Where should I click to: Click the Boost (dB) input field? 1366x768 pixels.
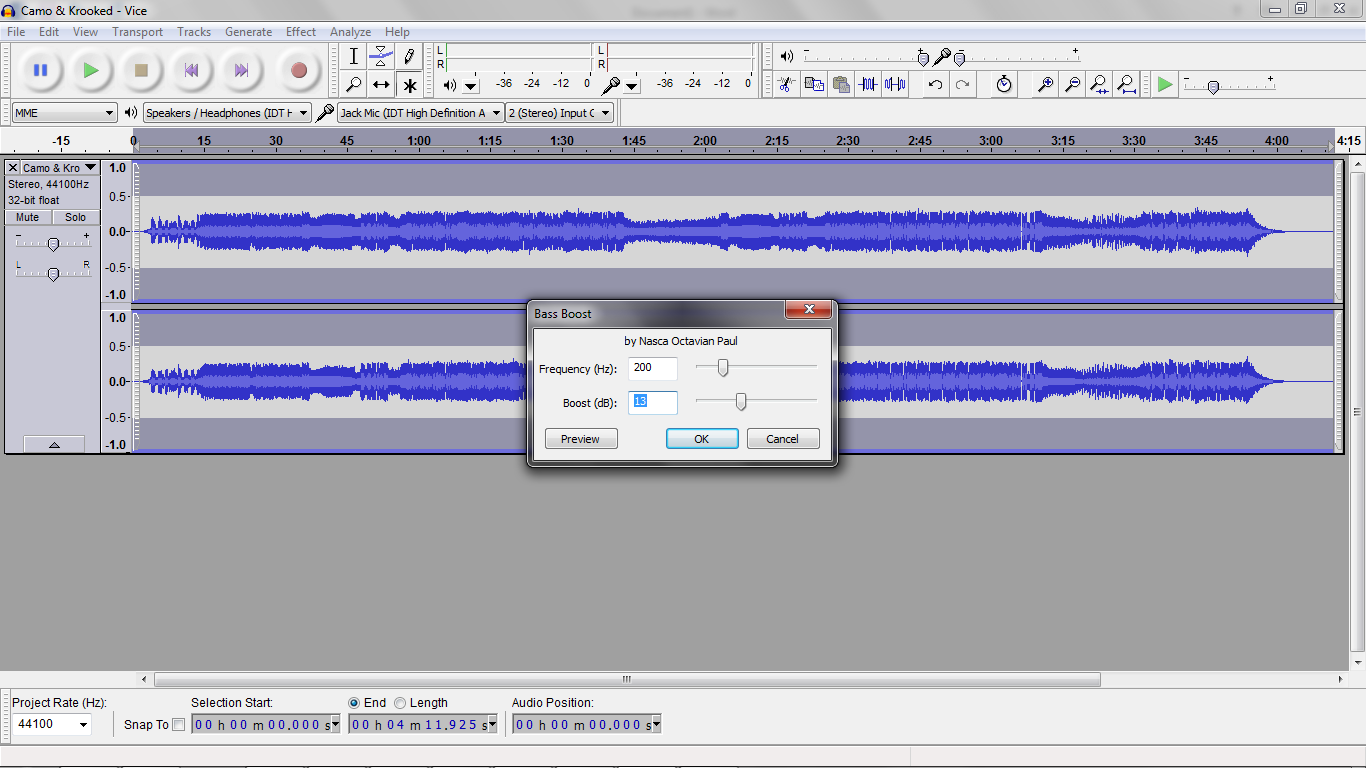click(653, 402)
